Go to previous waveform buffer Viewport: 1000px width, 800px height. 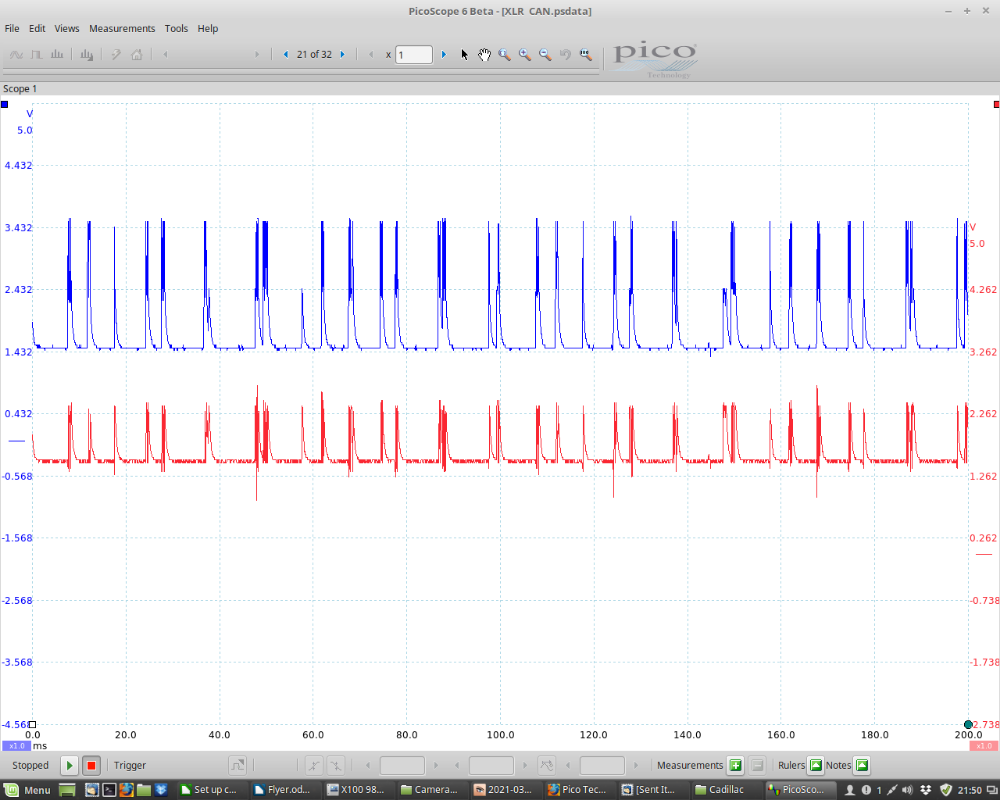tap(286, 55)
